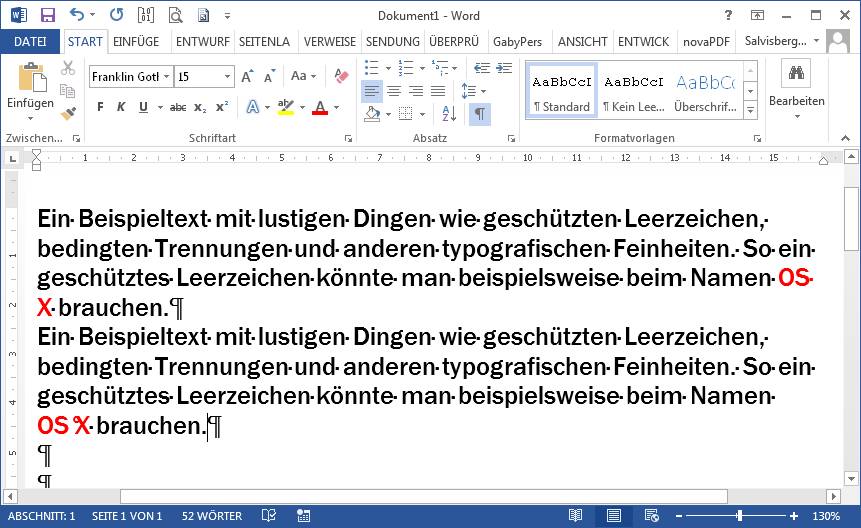This screenshot has width=861, height=528.
Task: Toggle strikethrough abc formatting
Action: point(178,108)
